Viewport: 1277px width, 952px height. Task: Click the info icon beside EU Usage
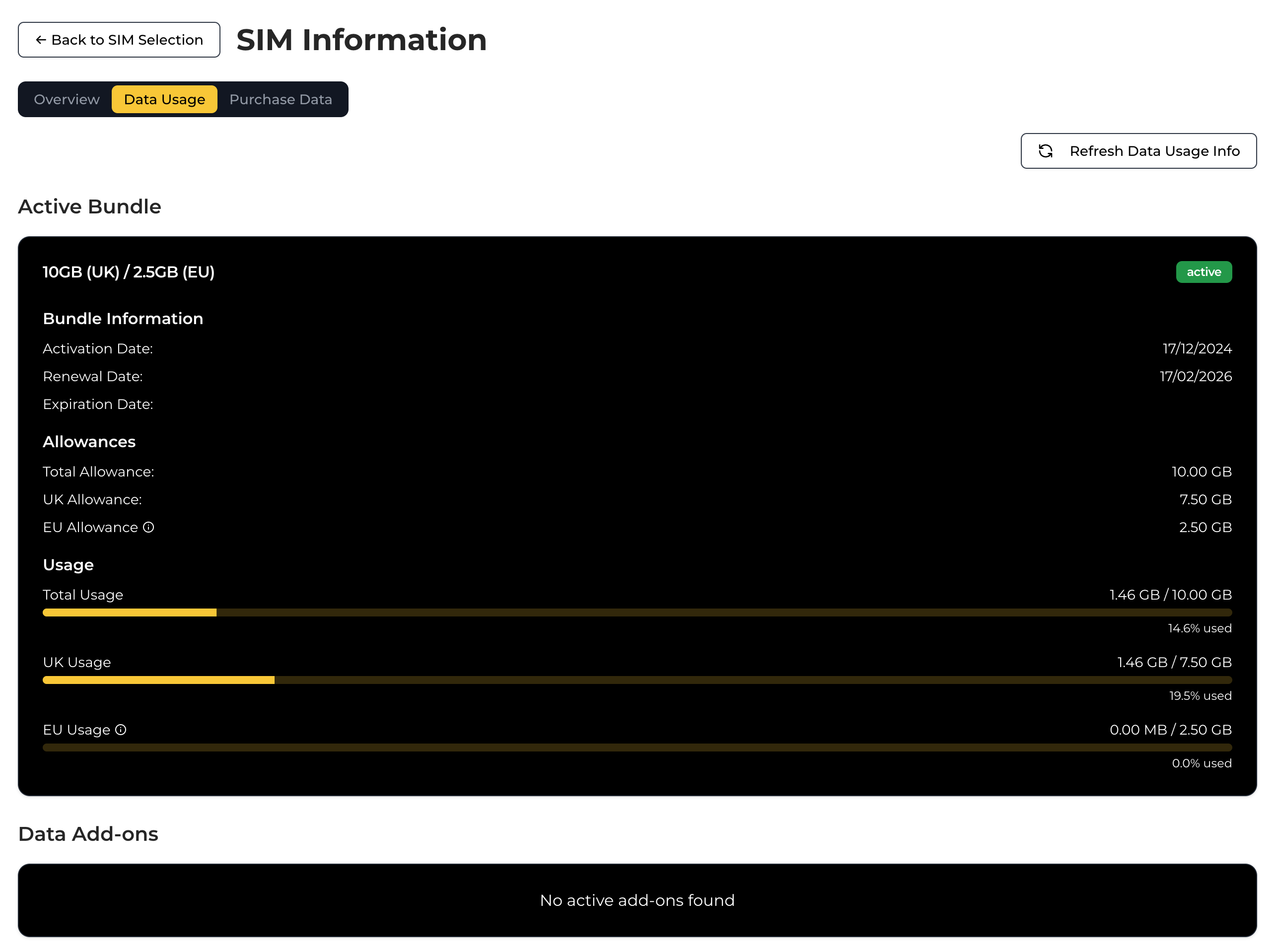pyautogui.click(x=120, y=730)
